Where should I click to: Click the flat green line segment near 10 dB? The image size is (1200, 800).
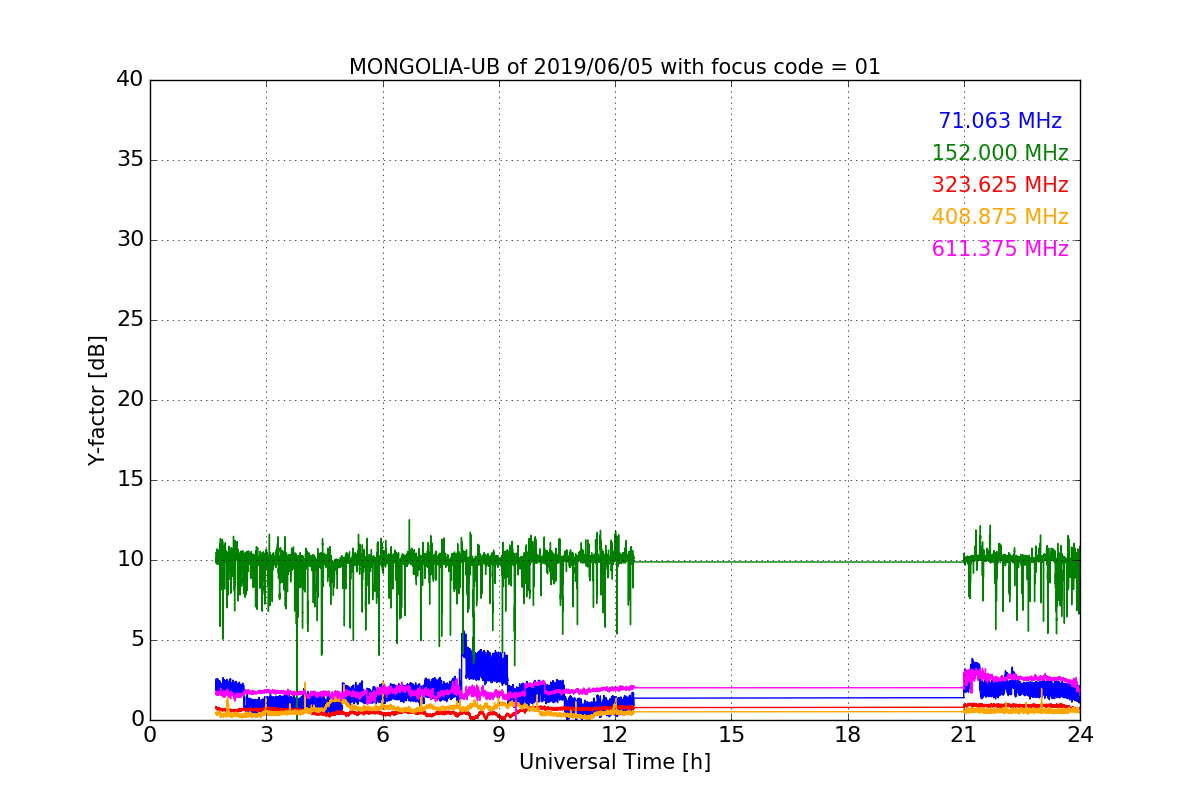tap(799, 561)
